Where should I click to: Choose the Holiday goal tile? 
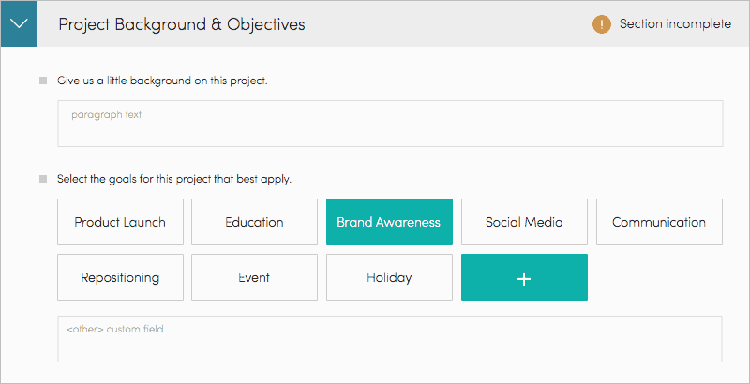click(389, 277)
